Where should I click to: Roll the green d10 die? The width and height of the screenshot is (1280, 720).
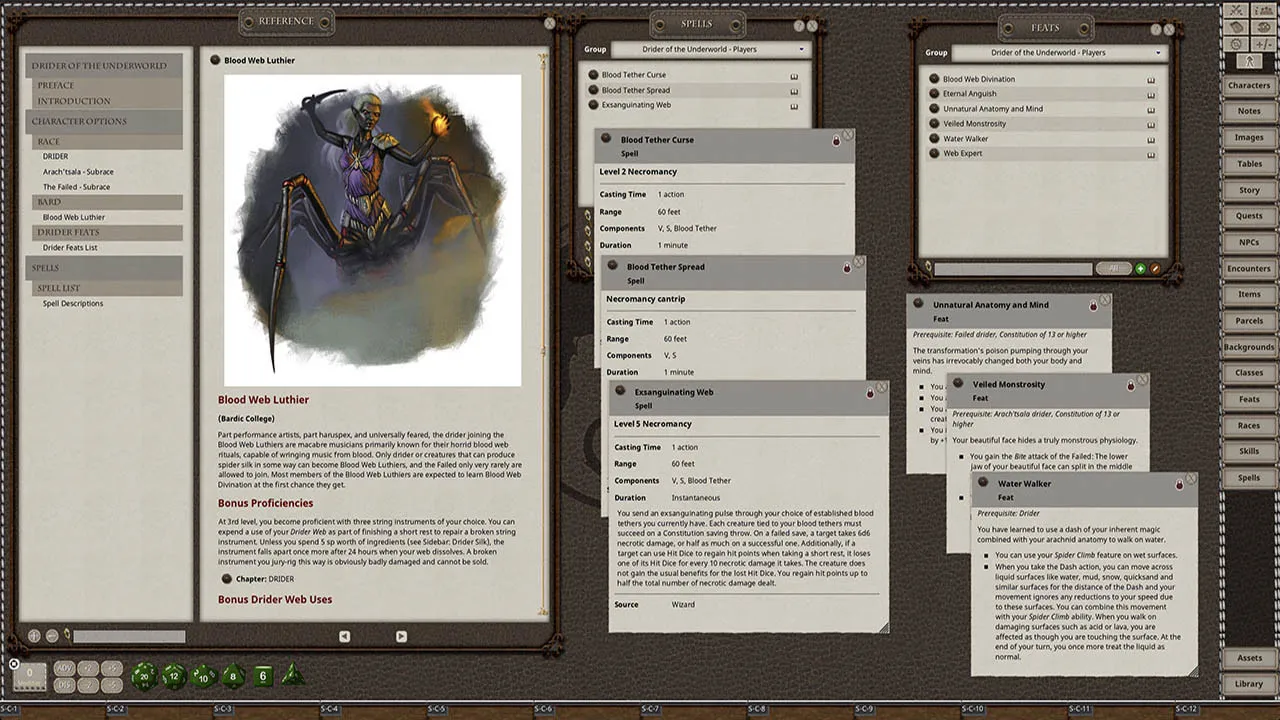click(x=204, y=675)
